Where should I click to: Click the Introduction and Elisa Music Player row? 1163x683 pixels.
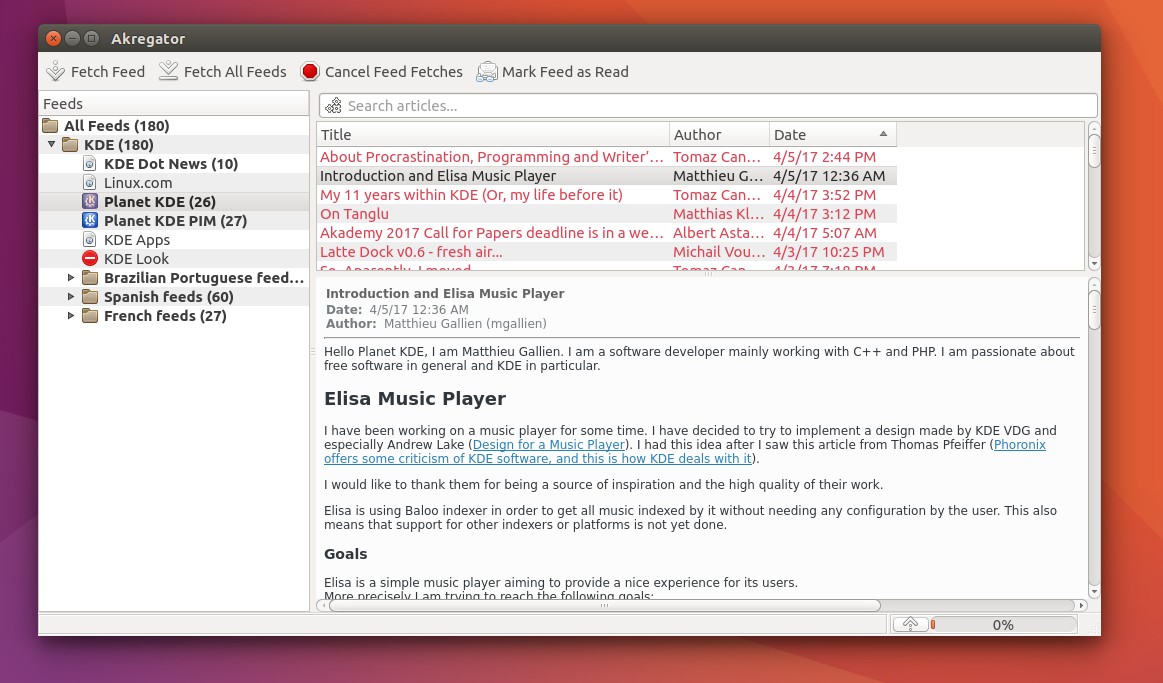[606, 176]
